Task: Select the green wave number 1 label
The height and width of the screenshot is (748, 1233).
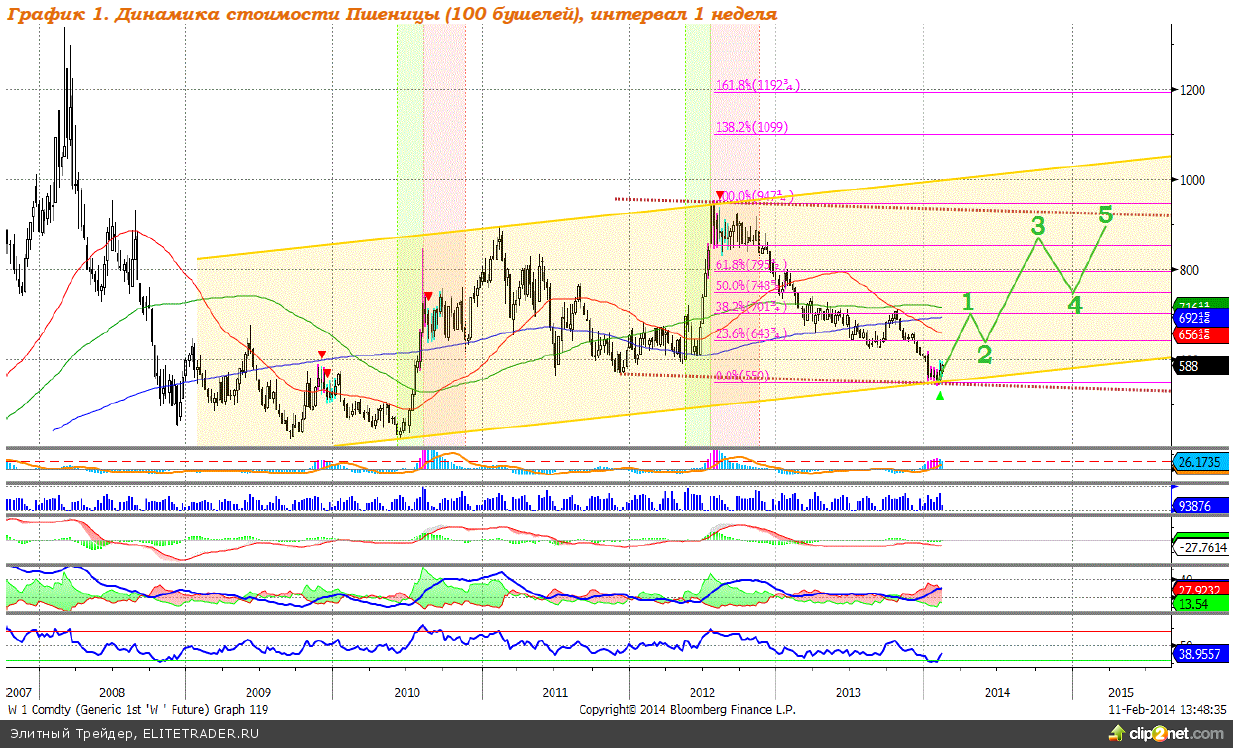Action: point(966,302)
